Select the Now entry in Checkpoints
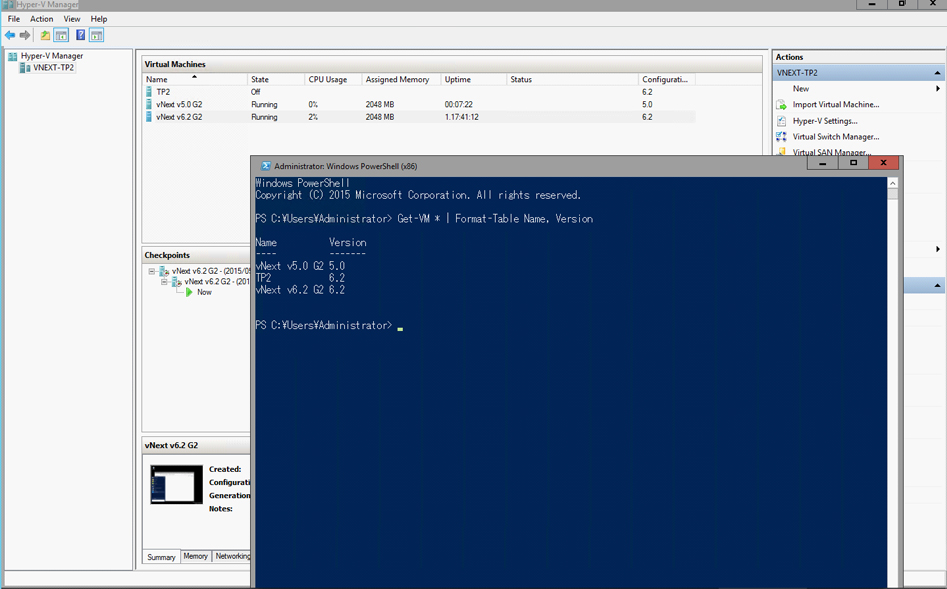 (x=204, y=292)
